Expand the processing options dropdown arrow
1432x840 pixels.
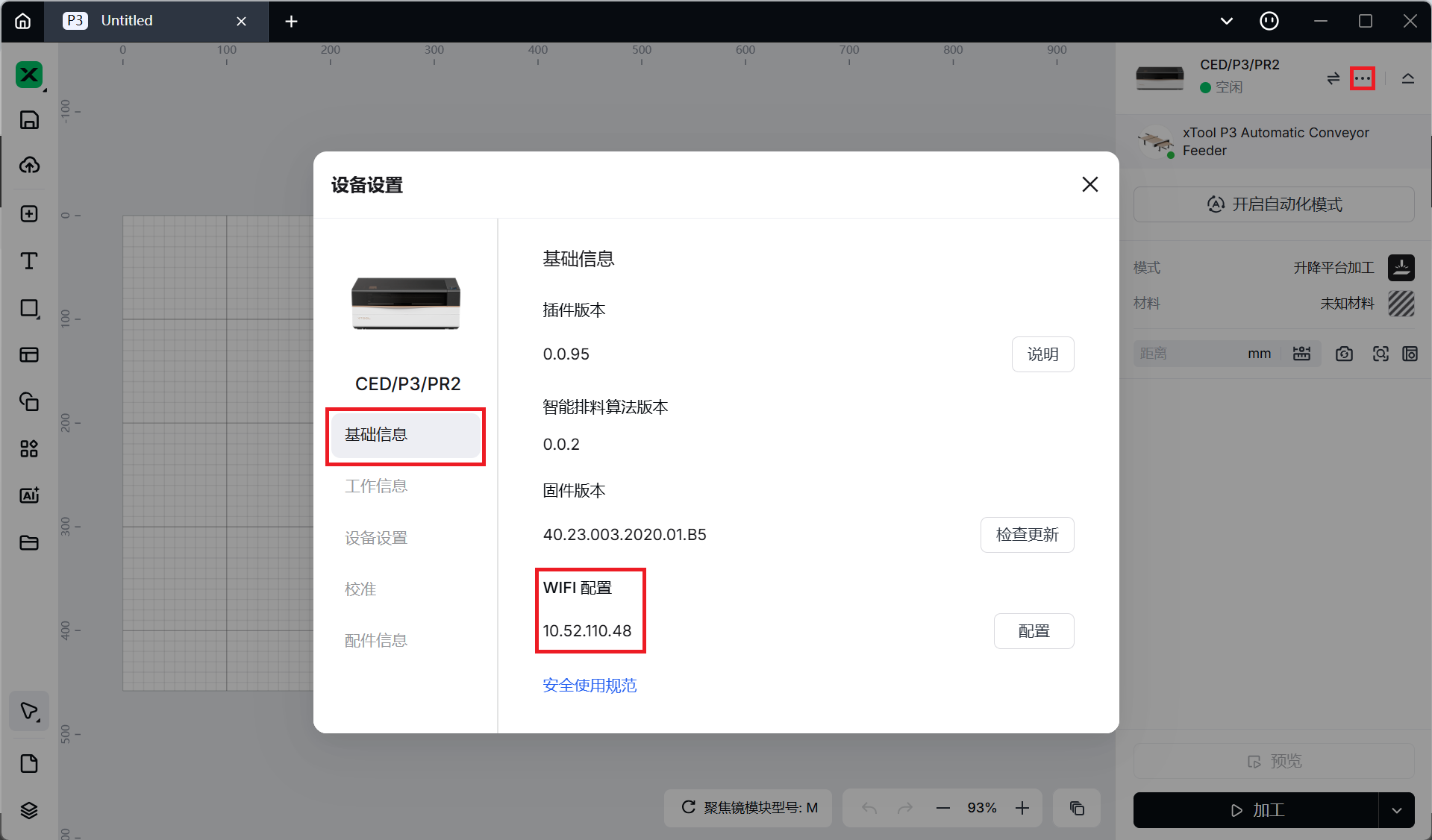[x=1396, y=810]
